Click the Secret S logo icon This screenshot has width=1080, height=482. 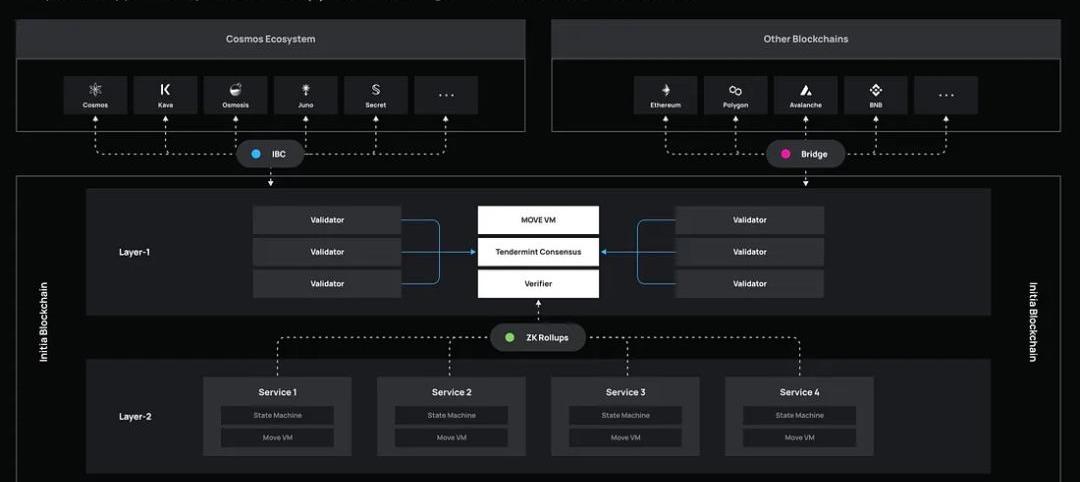(376, 90)
